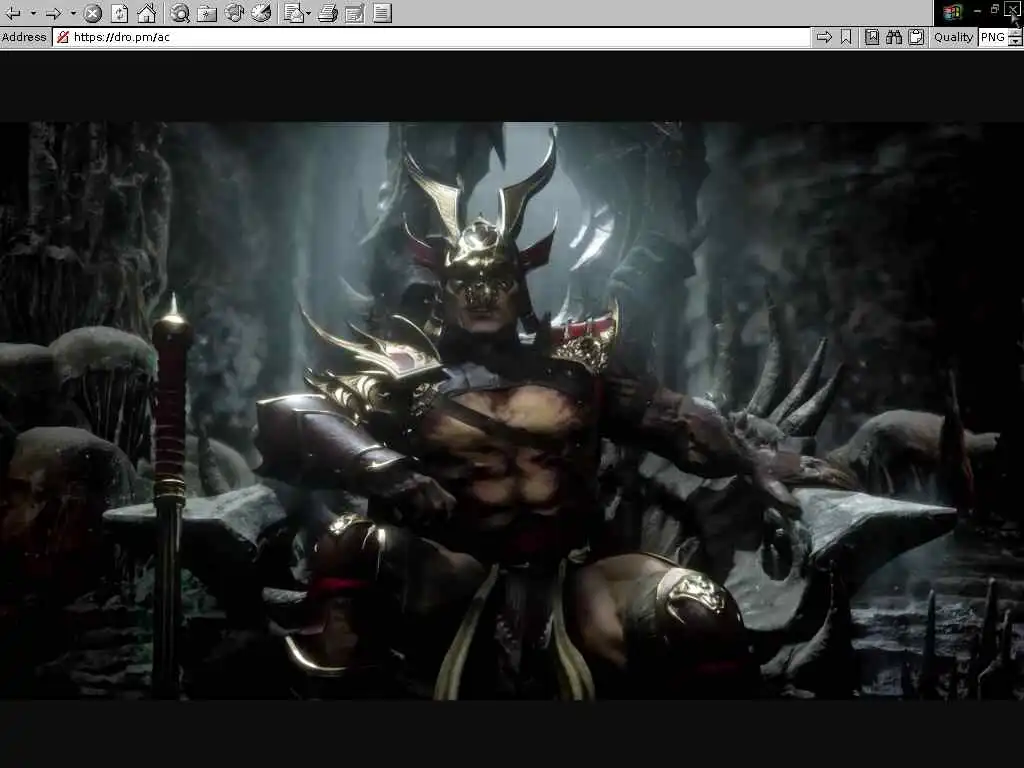
Task: Open the Forward history dropdown arrow
Action: click(73, 12)
